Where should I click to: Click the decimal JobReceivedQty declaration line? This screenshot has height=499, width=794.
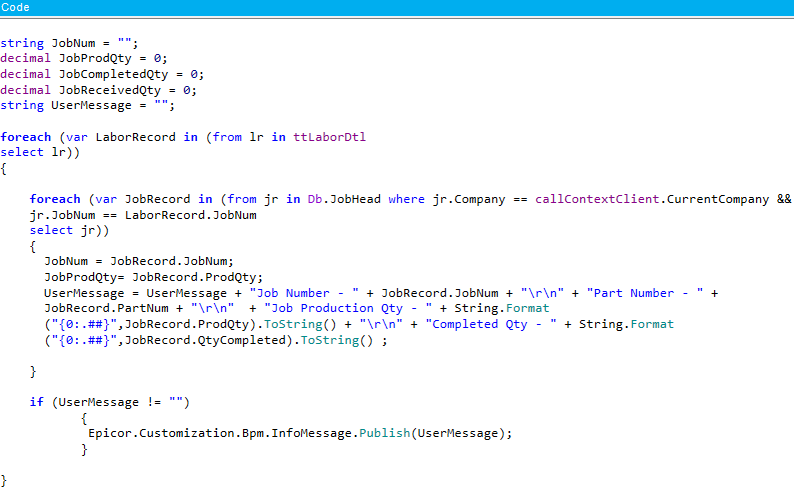tap(98, 90)
